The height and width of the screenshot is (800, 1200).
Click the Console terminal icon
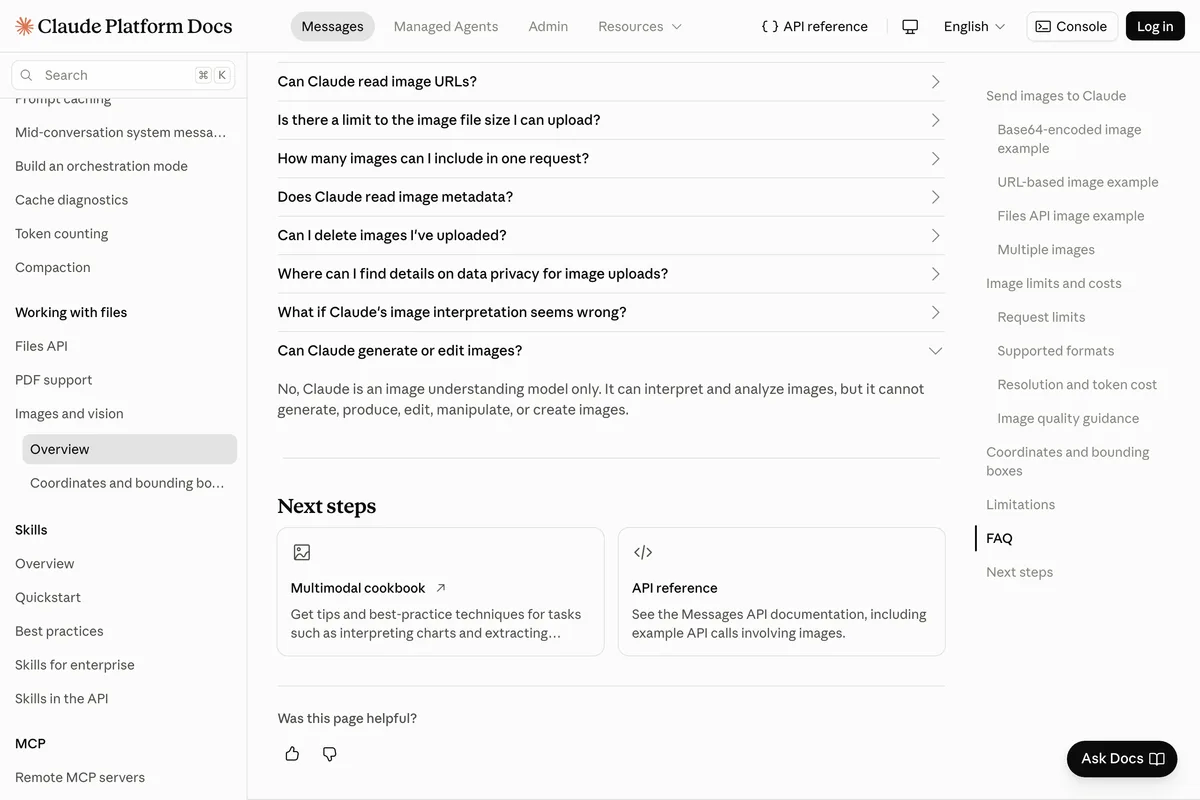tap(1043, 27)
